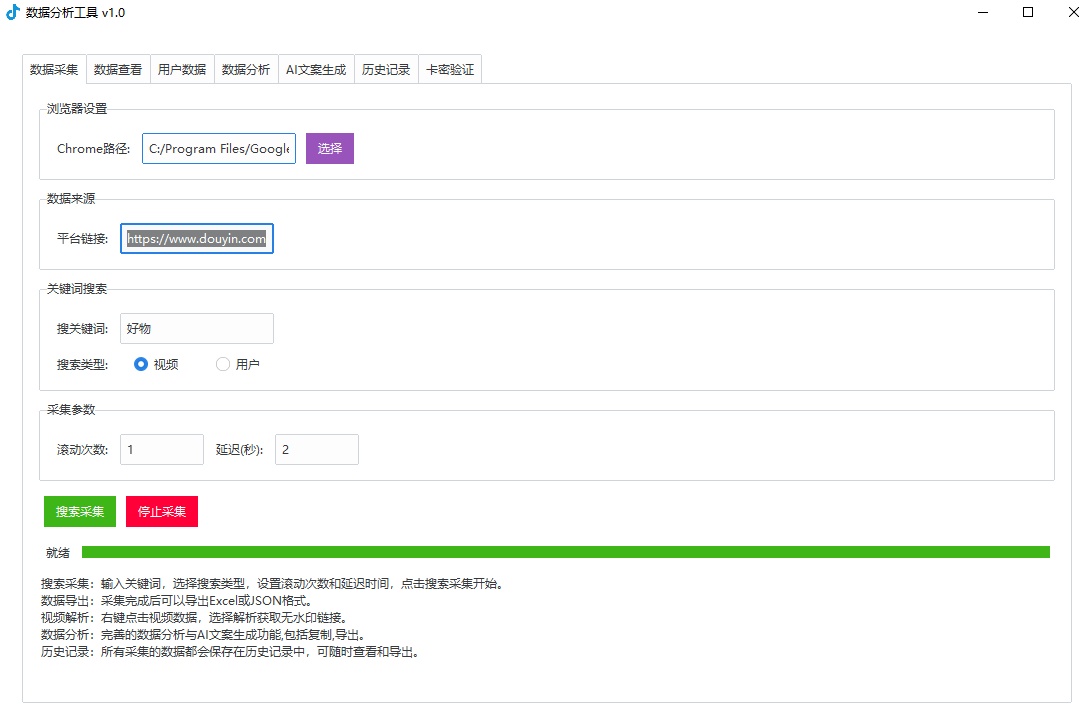Switch to the 卡密验证 tab
This screenshot has height=721, width=1085.
[x=450, y=70]
